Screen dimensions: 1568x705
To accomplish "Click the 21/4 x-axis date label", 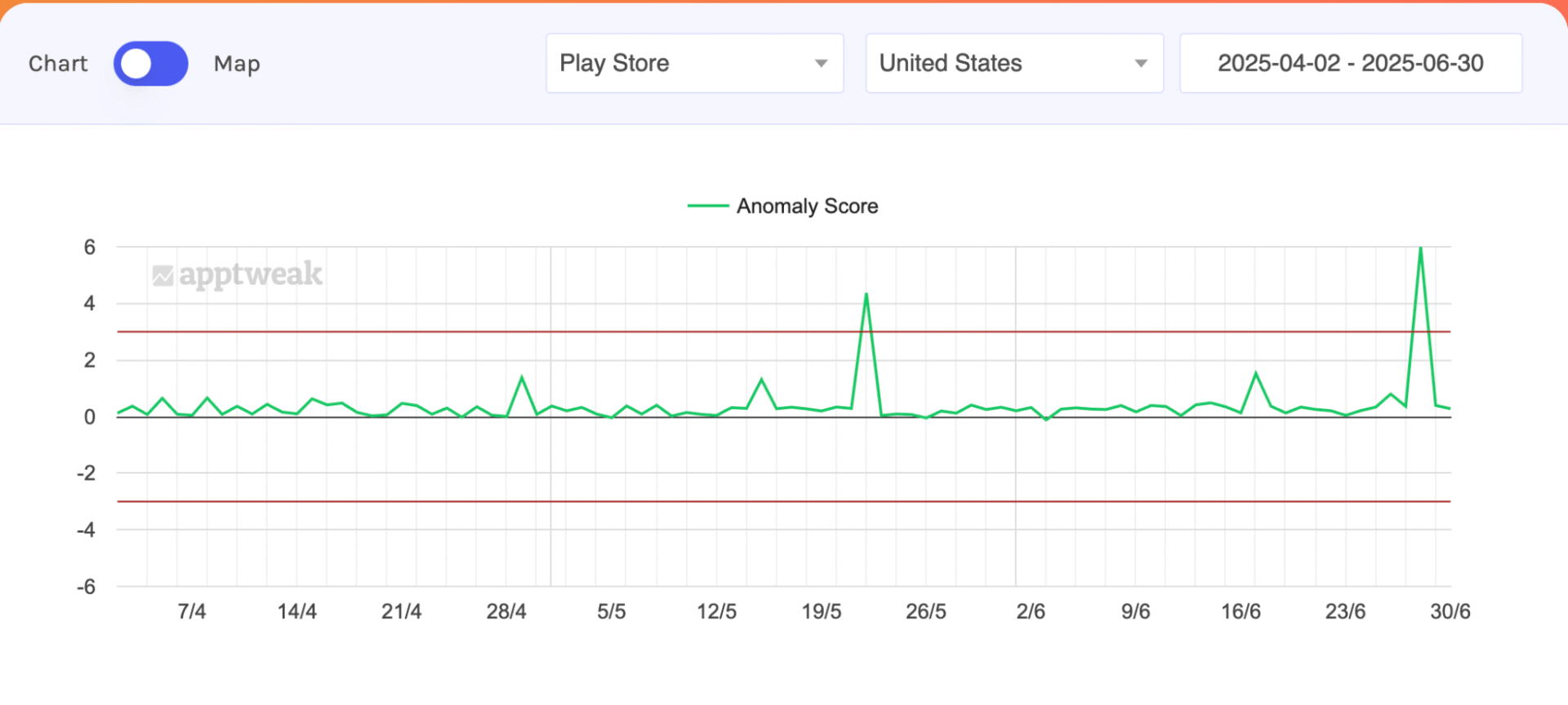I will tap(402, 611).
